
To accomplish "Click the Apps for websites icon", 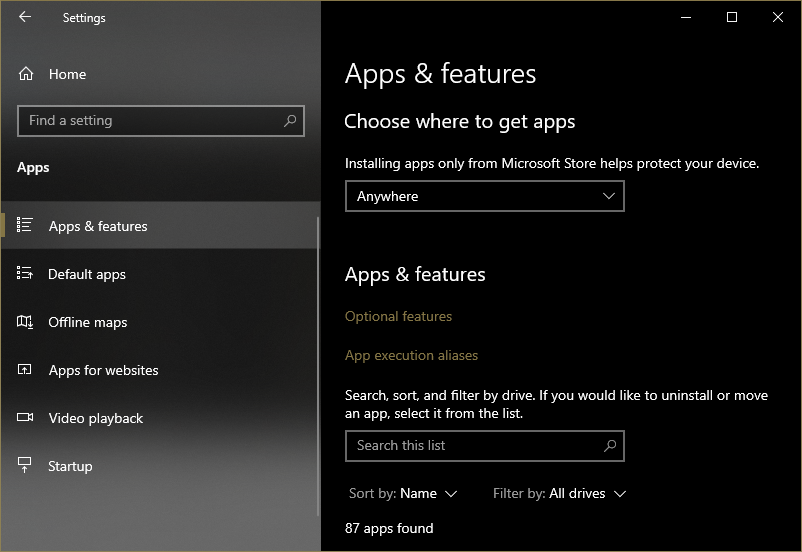I will click(x=25, y=369).
